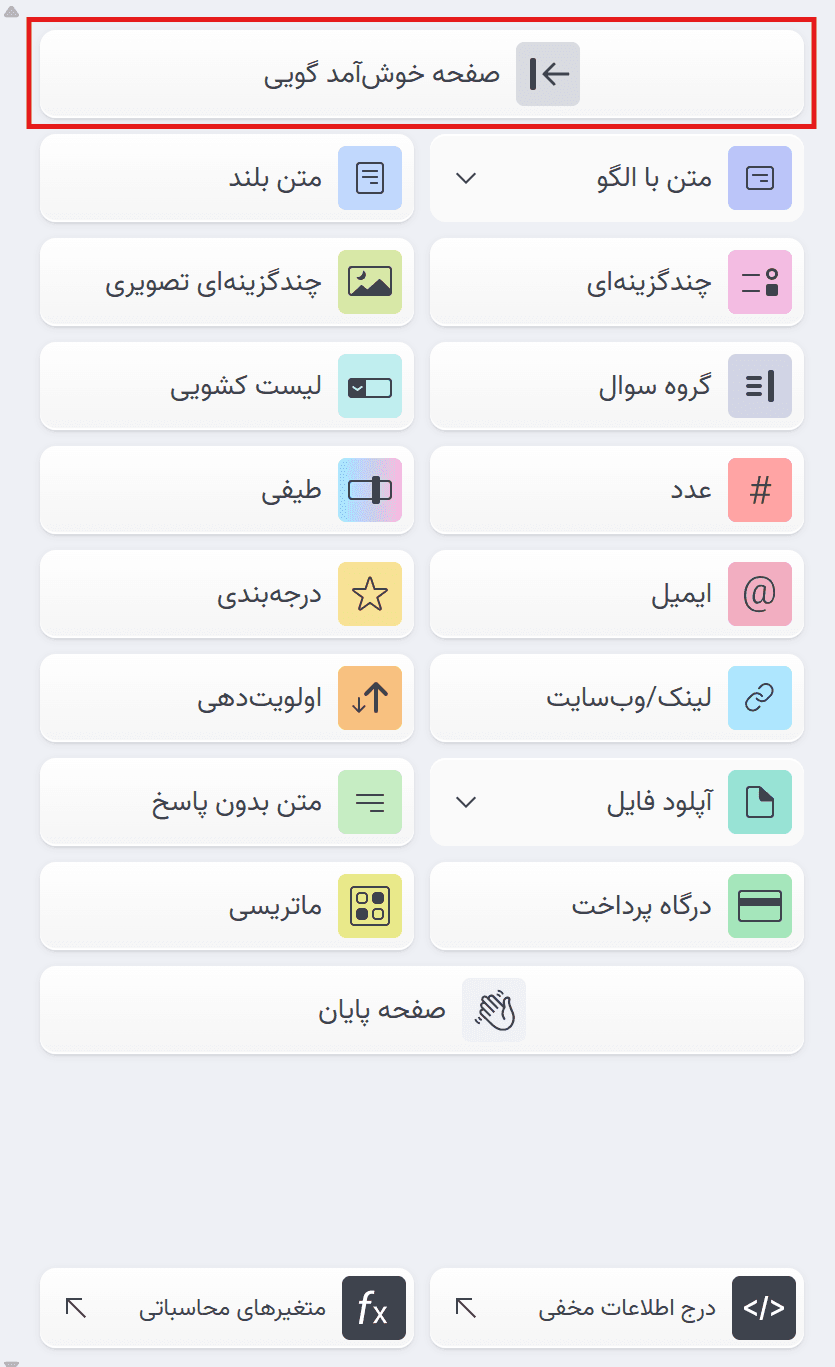Add a صفحه پایان ending page
The height and width of the screenshot is (1367, 835).
[420, 1010]
